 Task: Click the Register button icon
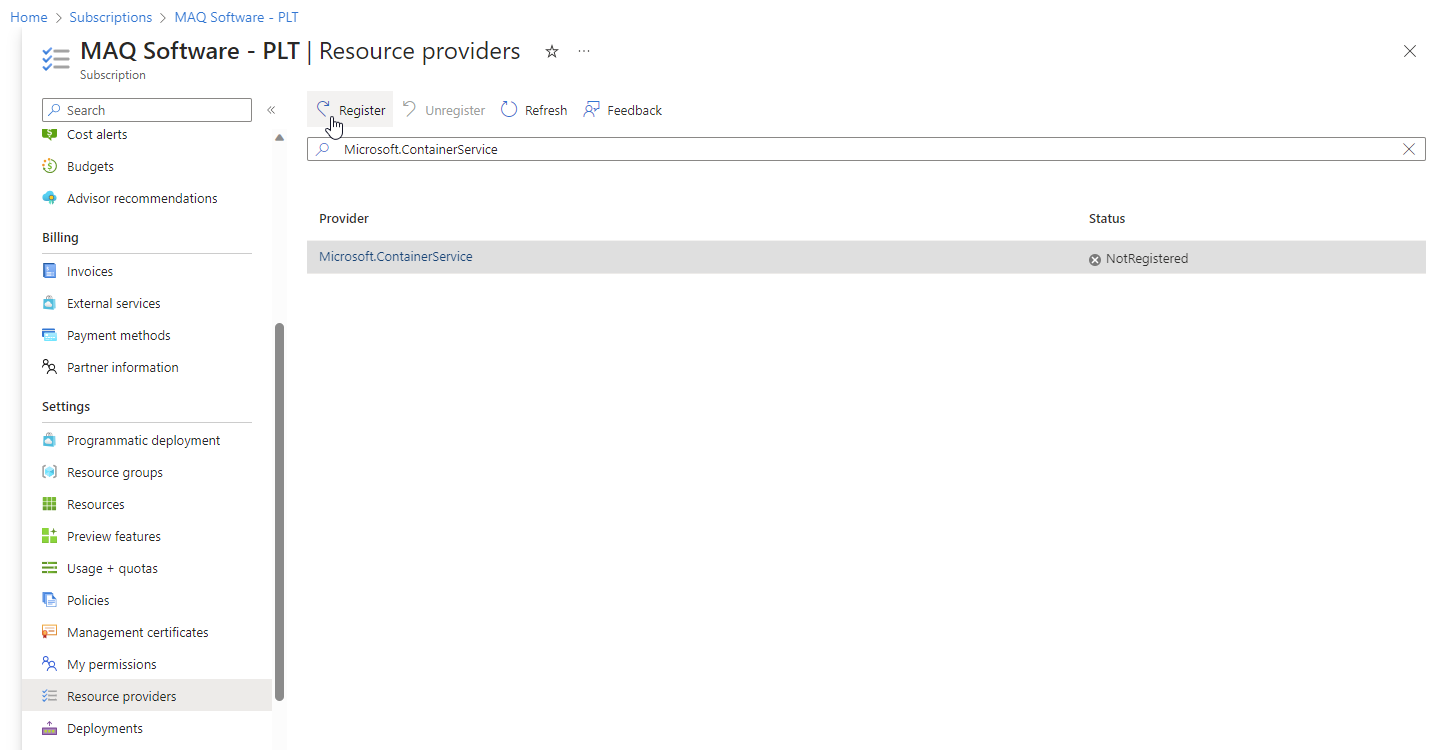324,108
